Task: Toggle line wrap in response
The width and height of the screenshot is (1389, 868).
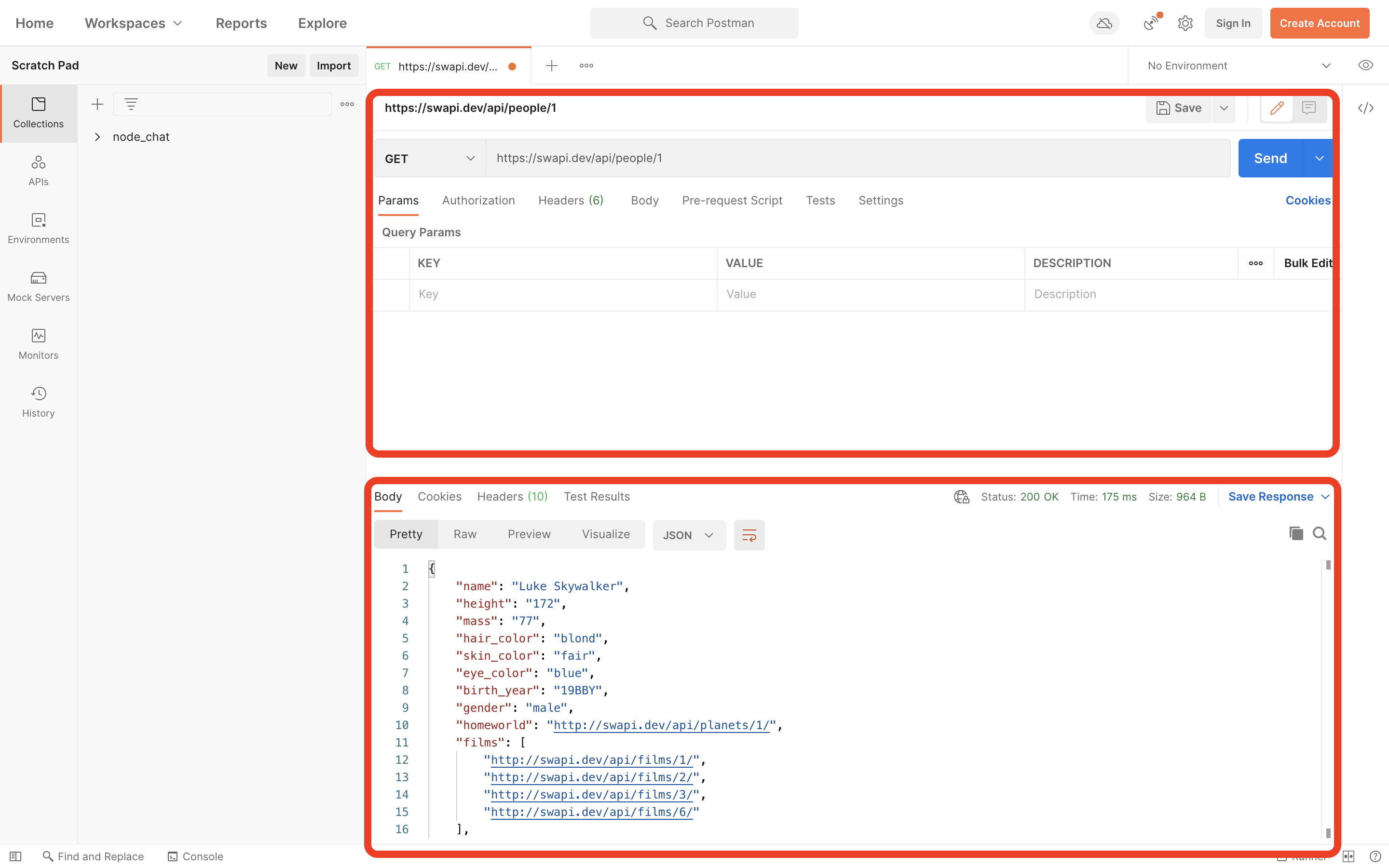Action: click(x=749, y=535)
